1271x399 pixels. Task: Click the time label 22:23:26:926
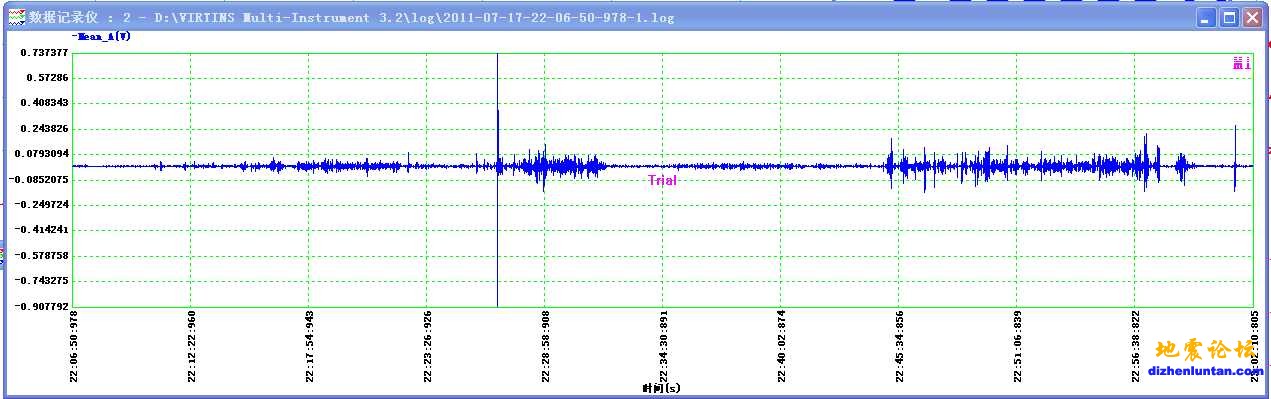428,346
